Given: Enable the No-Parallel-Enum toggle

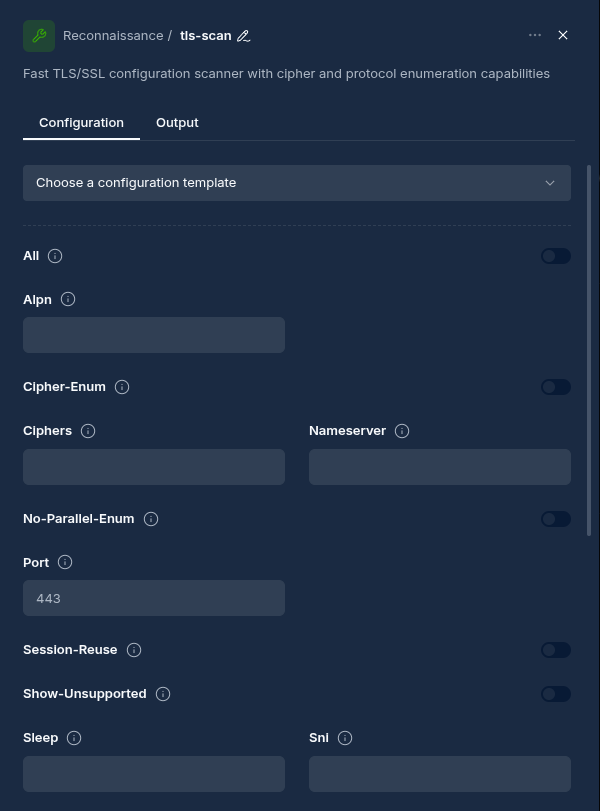Looking at the screenshot, I should coord(555,519).
